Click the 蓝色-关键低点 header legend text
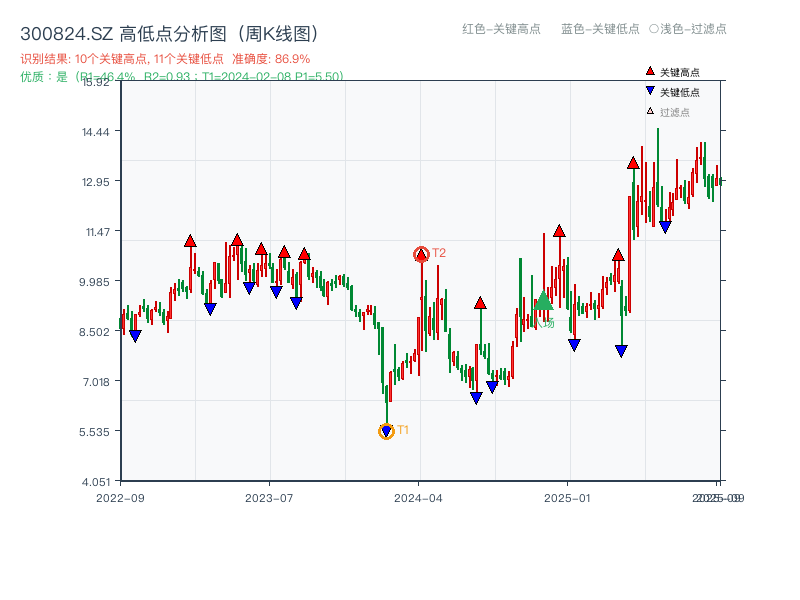800x600 pixels. pos(600,29)
